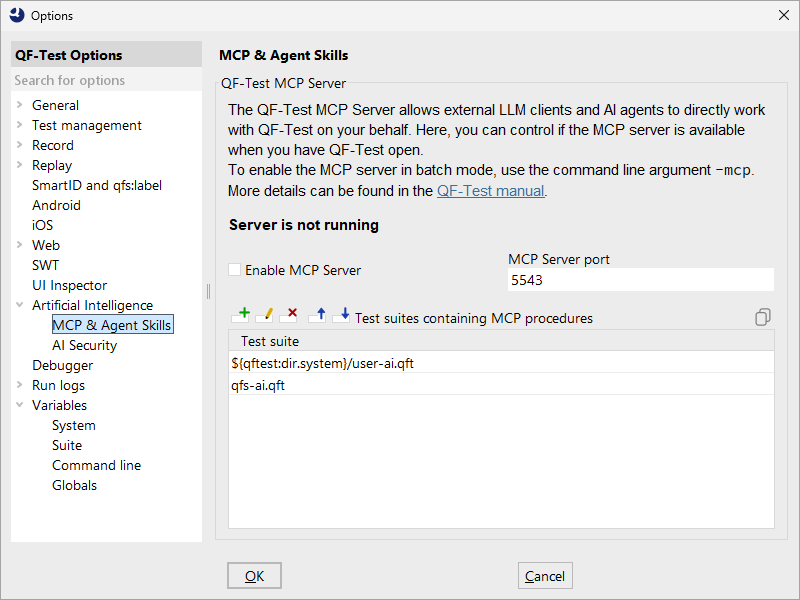This screenshot has height=600, width=800.
Task: Click the QF-Test logo in title bar
Action: coord(17,15)
